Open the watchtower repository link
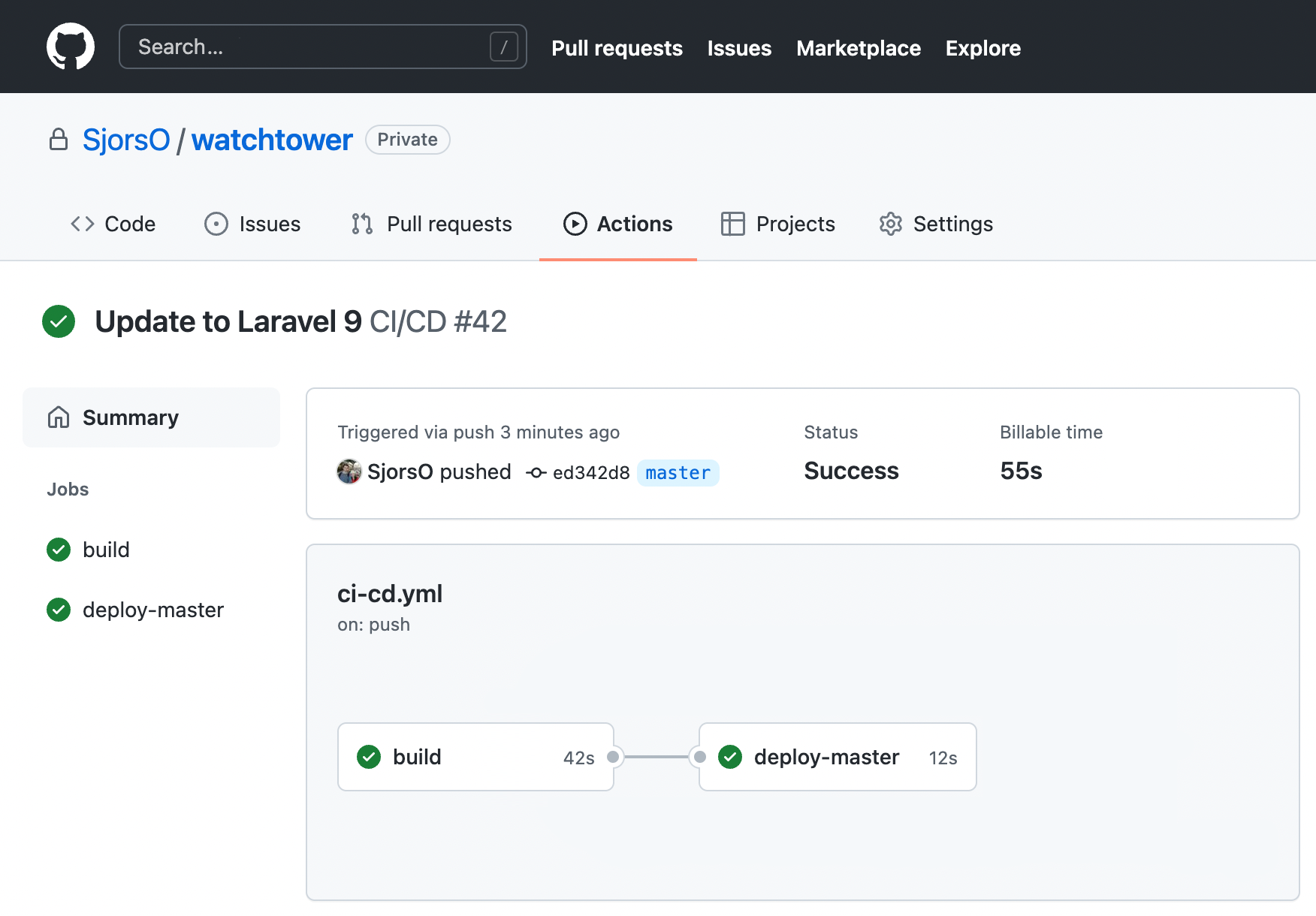This screenshot has width=1316, height=916. click(272, 140)
